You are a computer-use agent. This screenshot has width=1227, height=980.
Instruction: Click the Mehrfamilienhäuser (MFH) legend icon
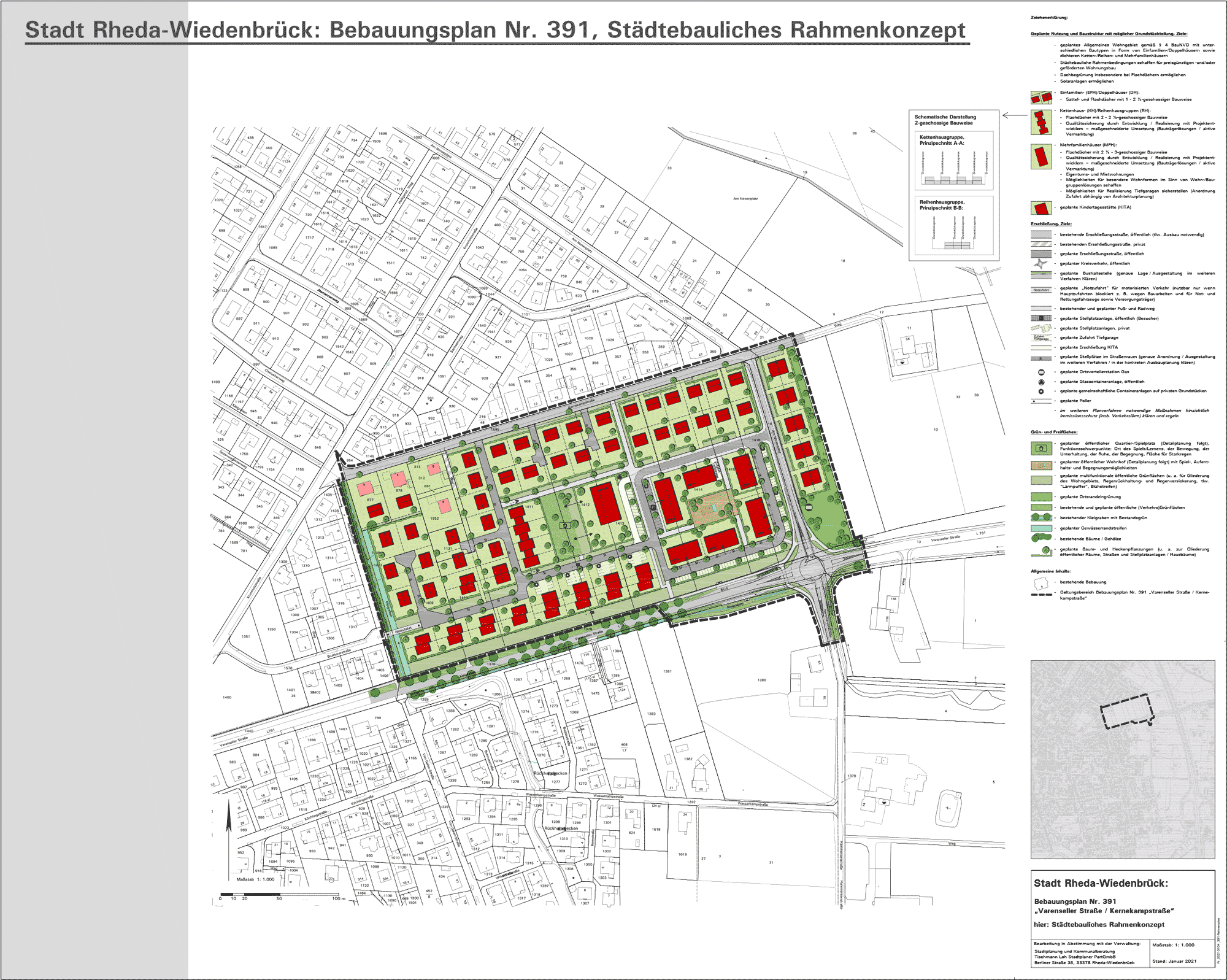click(1040, 157)
